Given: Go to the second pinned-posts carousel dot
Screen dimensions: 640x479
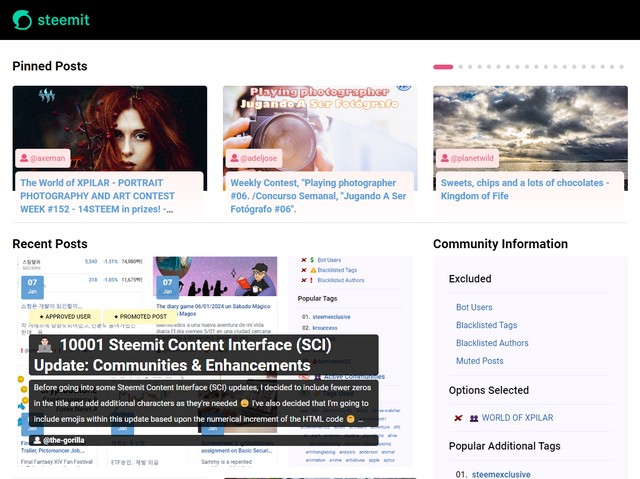Looking at the screenshot, I should point(460,67).
